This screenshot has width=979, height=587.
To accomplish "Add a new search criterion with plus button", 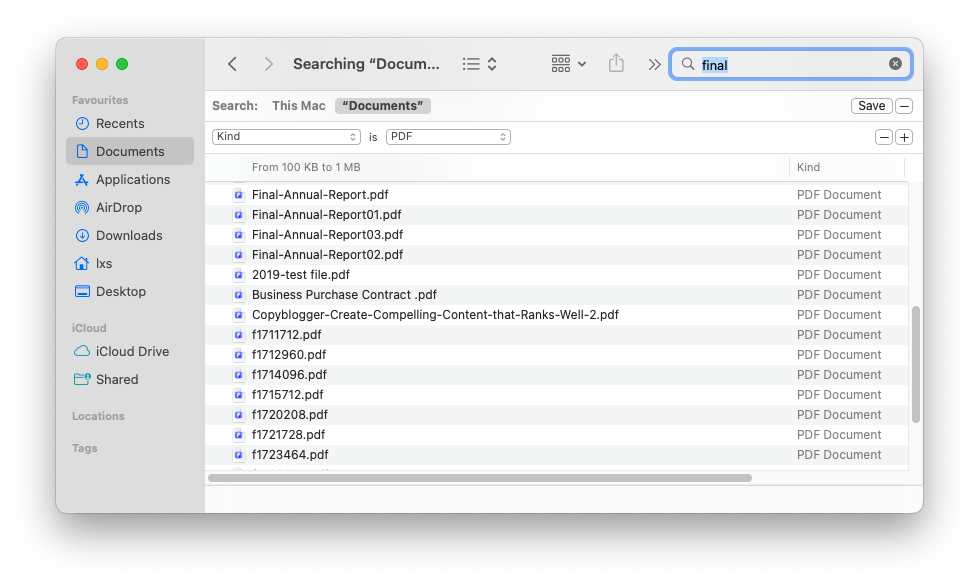I will coord(905,136).
